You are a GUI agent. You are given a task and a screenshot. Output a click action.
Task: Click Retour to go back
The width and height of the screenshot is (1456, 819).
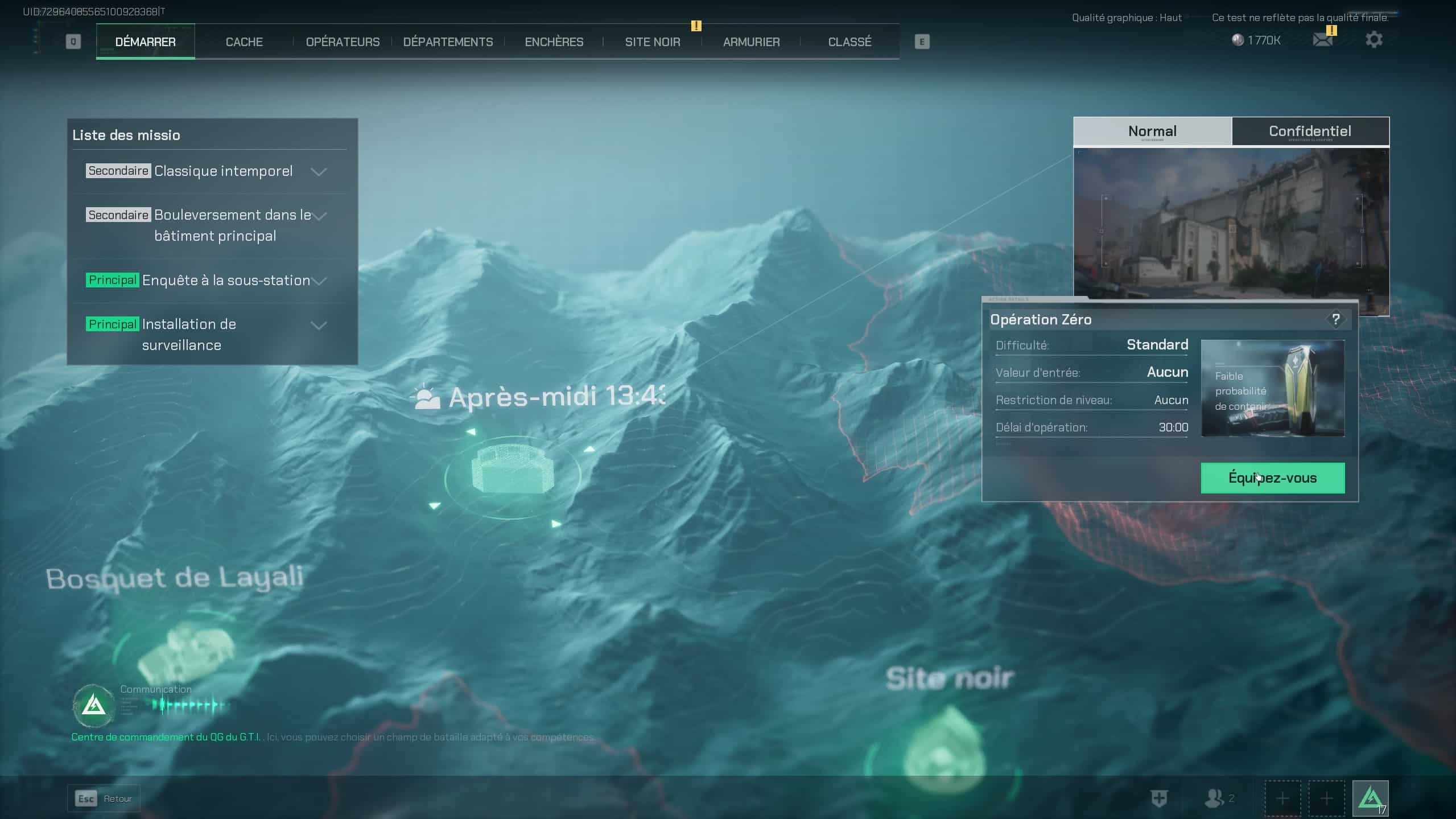tap(104, 798)
